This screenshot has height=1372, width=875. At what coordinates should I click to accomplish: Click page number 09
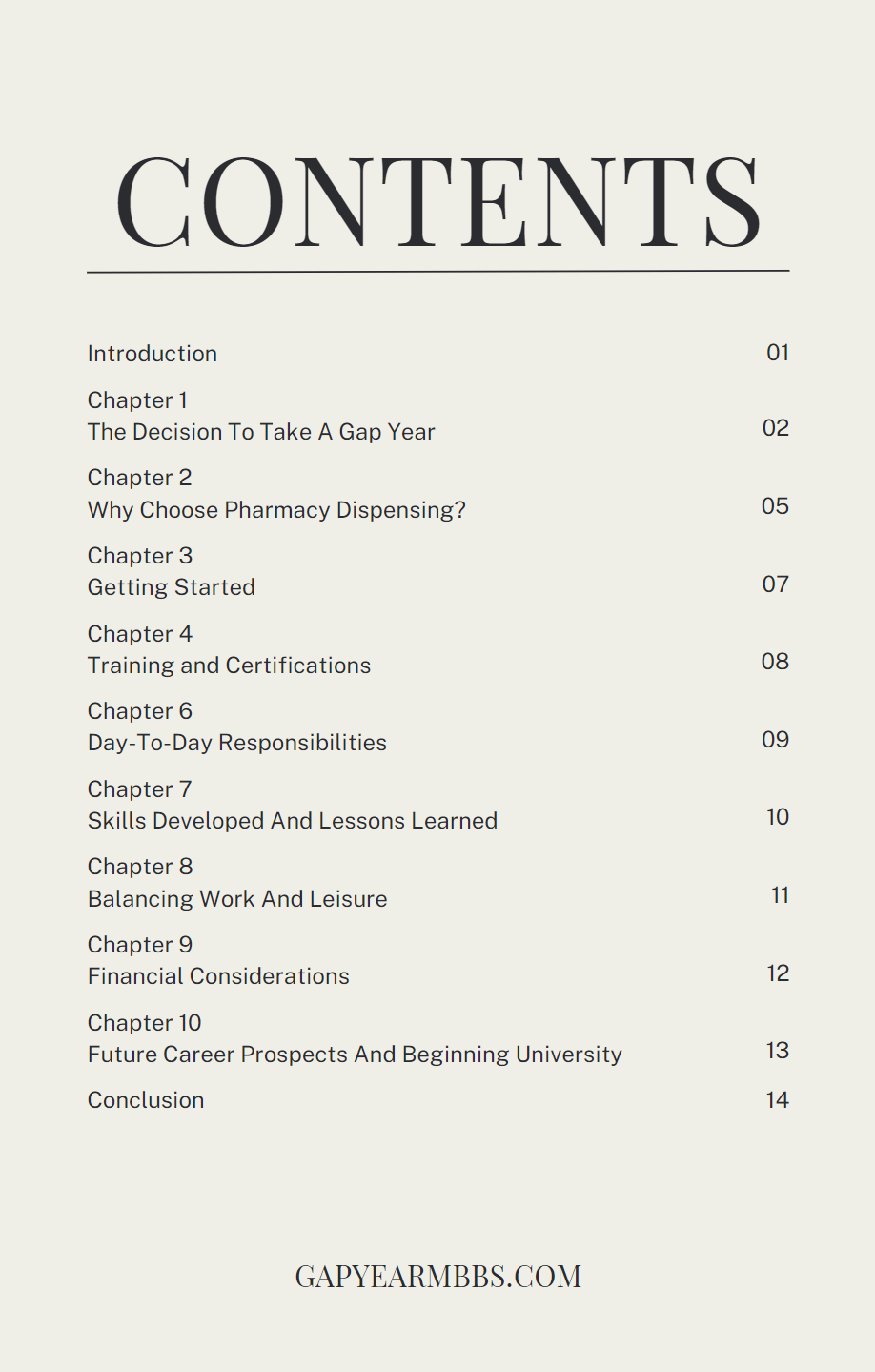pyautogui.click(x=775, y=740)
